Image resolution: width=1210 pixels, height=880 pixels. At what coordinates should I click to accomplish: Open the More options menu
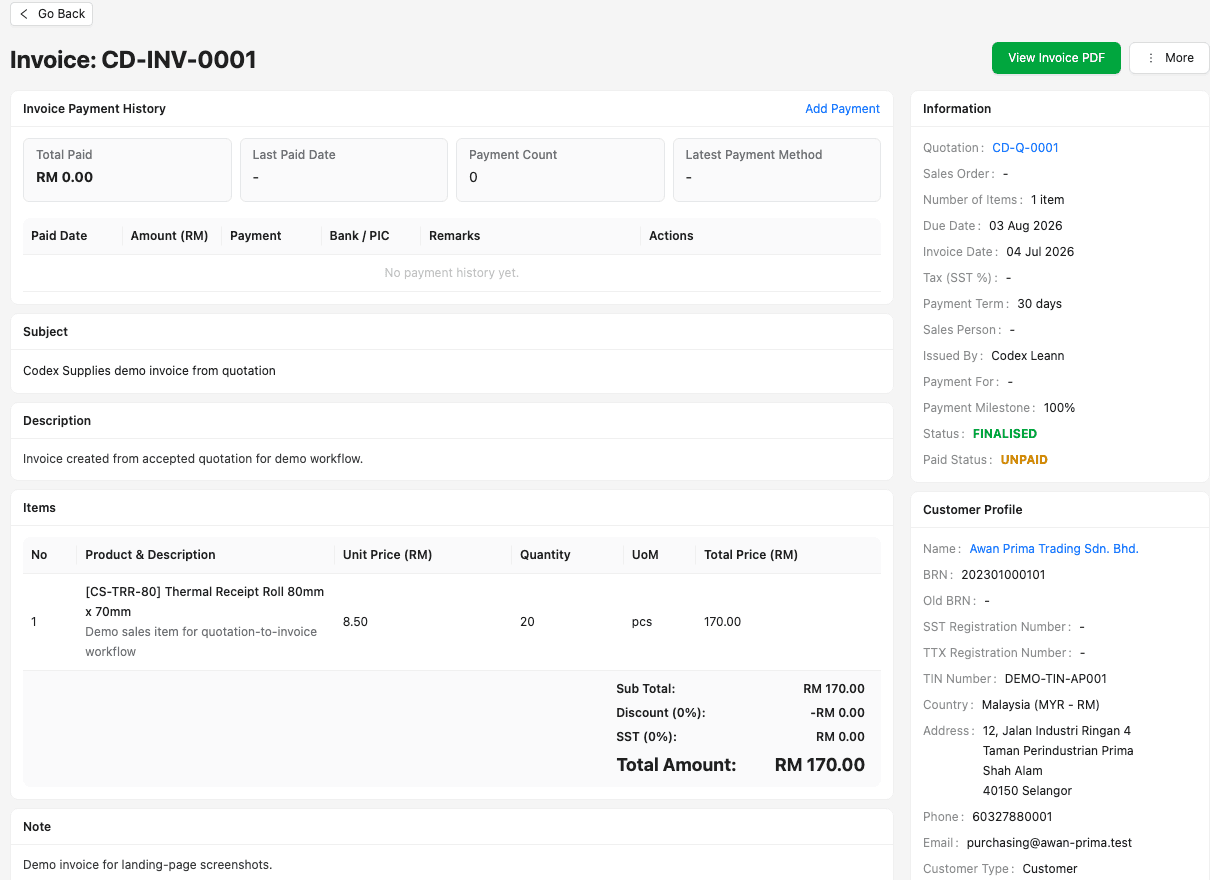[1169, 58]
